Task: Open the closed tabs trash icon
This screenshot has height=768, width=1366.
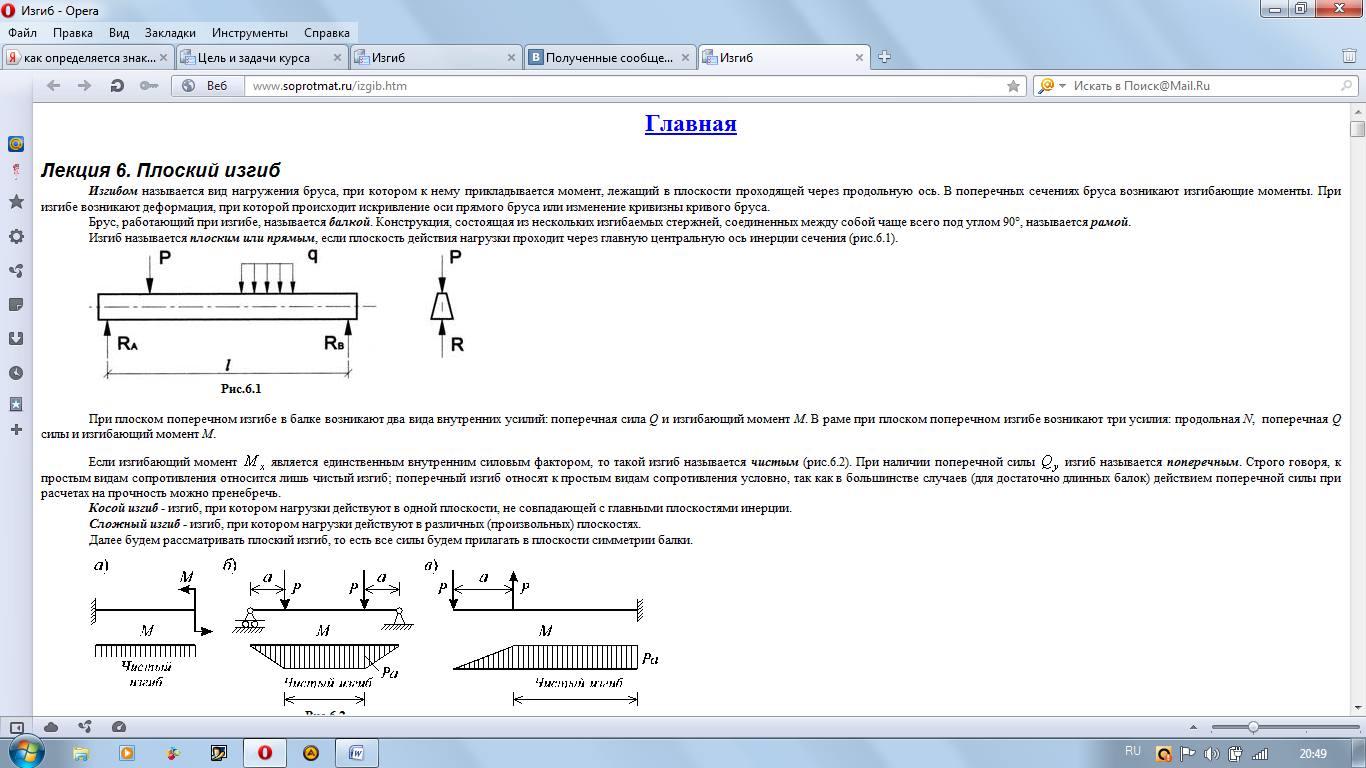Action: [x=1349, y=57]
